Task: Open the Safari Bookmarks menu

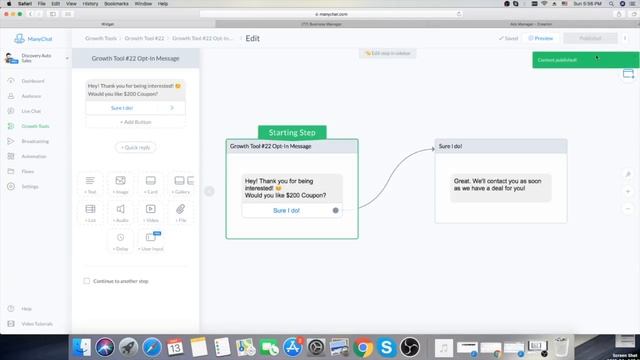Action: click(116, 4)
